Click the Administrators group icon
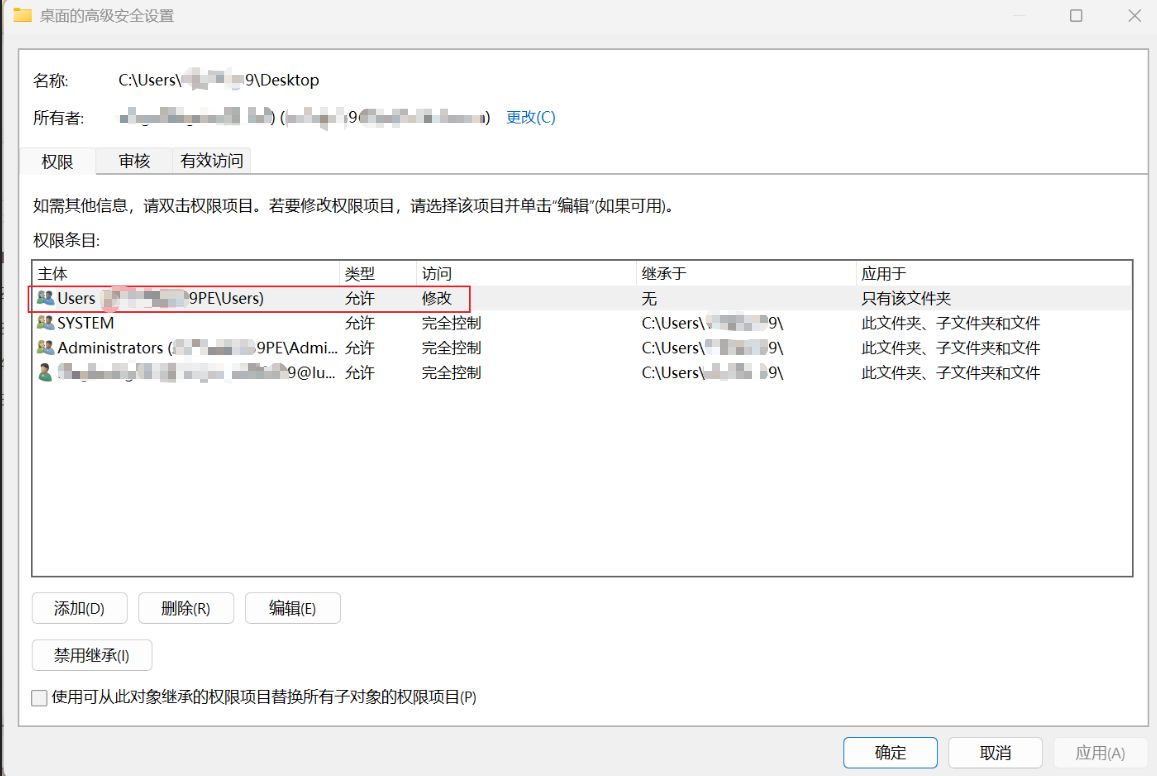 click(45, 348)
